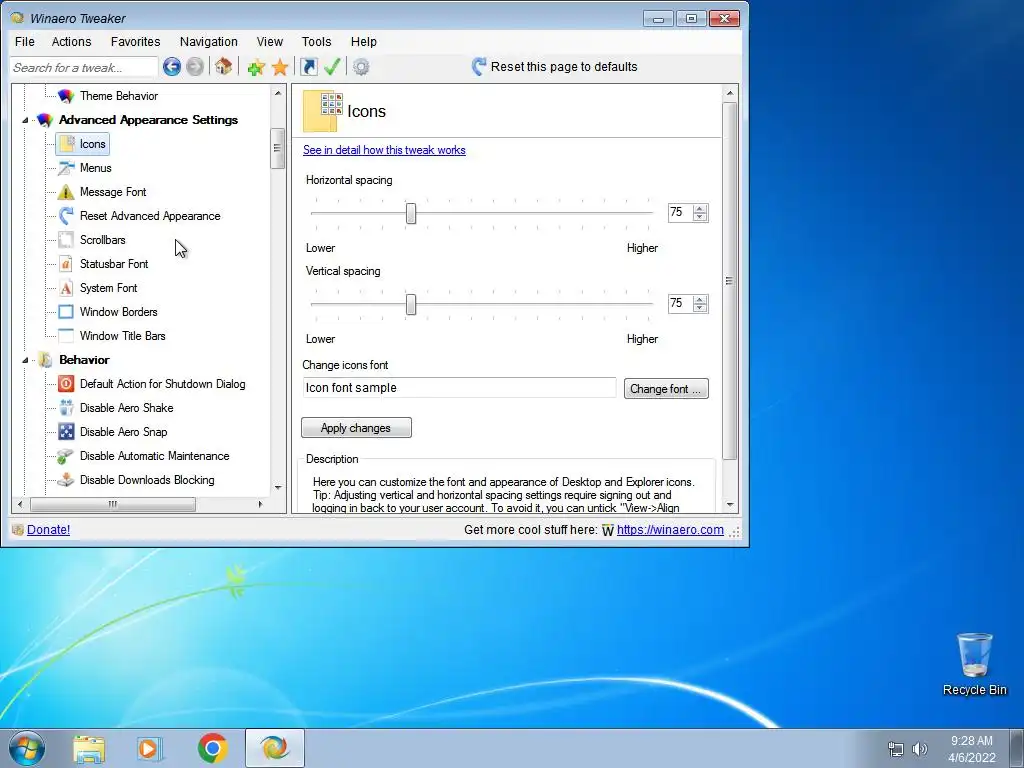Select System Font icon
The height and width of the screenshot is (768, 1024).
tap(66, 288)
